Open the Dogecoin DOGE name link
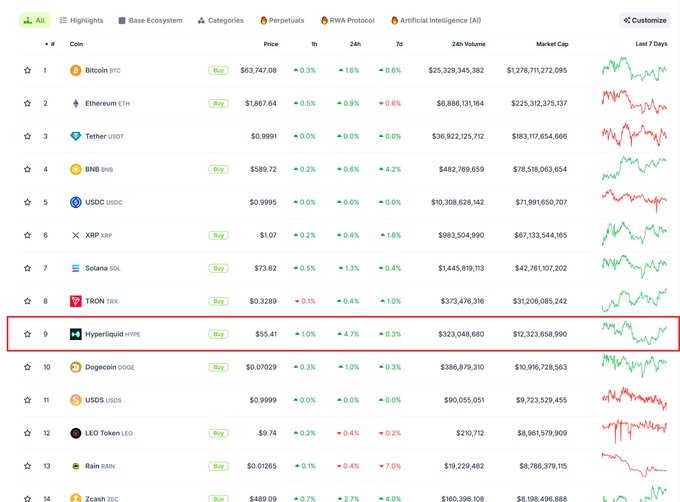This screenshot has height=502, width=680. tap(110, 367)
